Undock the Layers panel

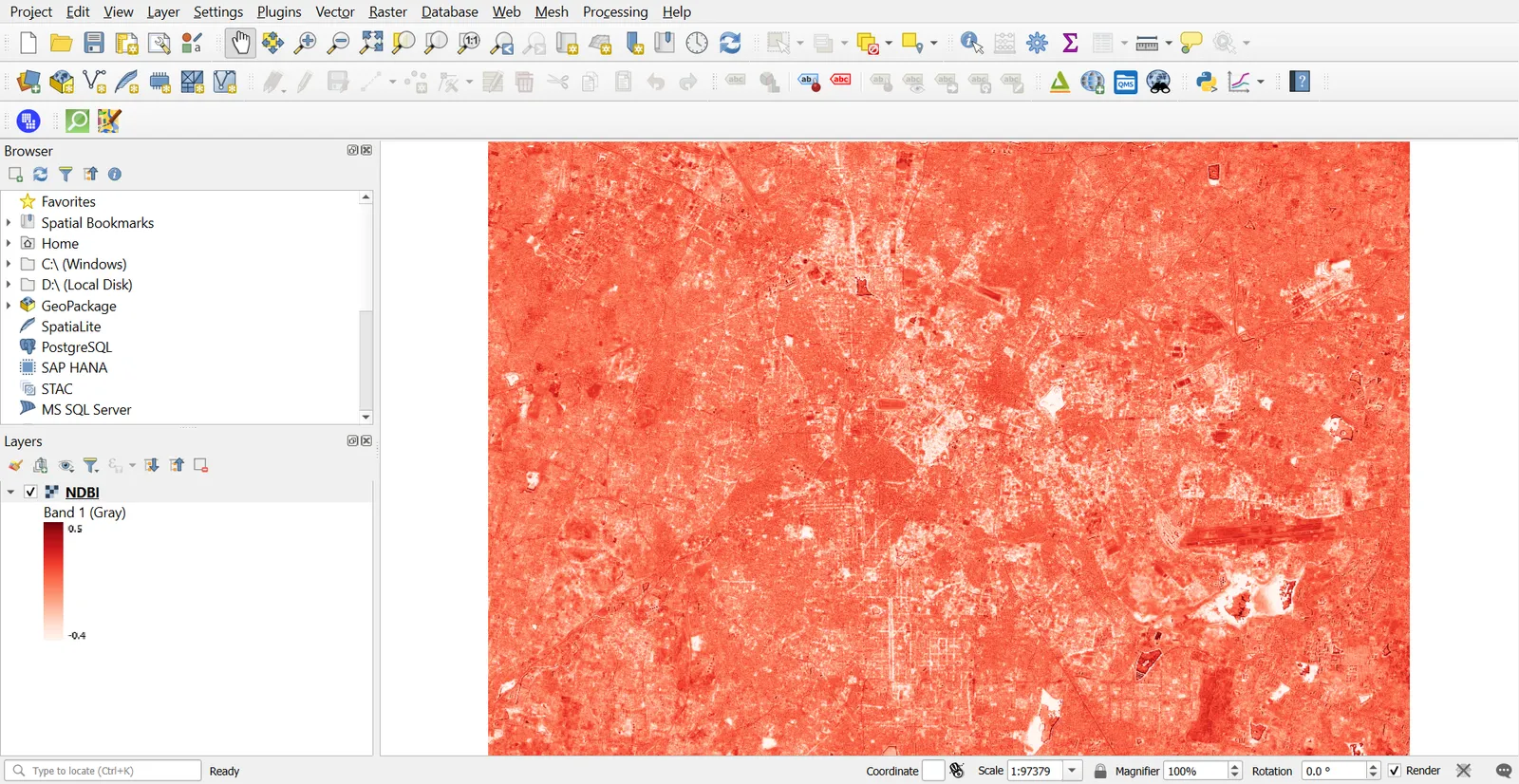point(352,441)
